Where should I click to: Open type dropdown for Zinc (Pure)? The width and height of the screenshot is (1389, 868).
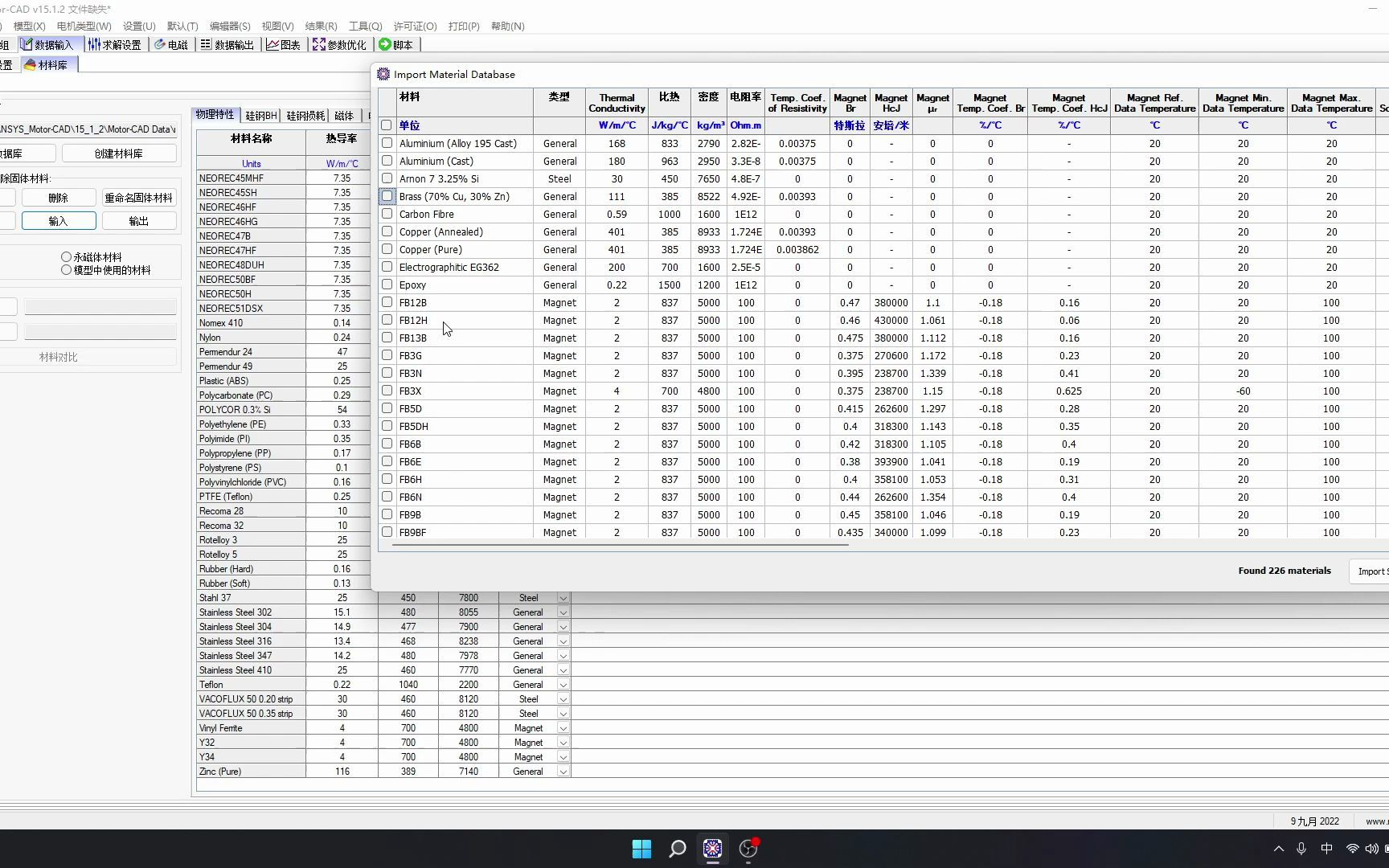pos(563,772)
